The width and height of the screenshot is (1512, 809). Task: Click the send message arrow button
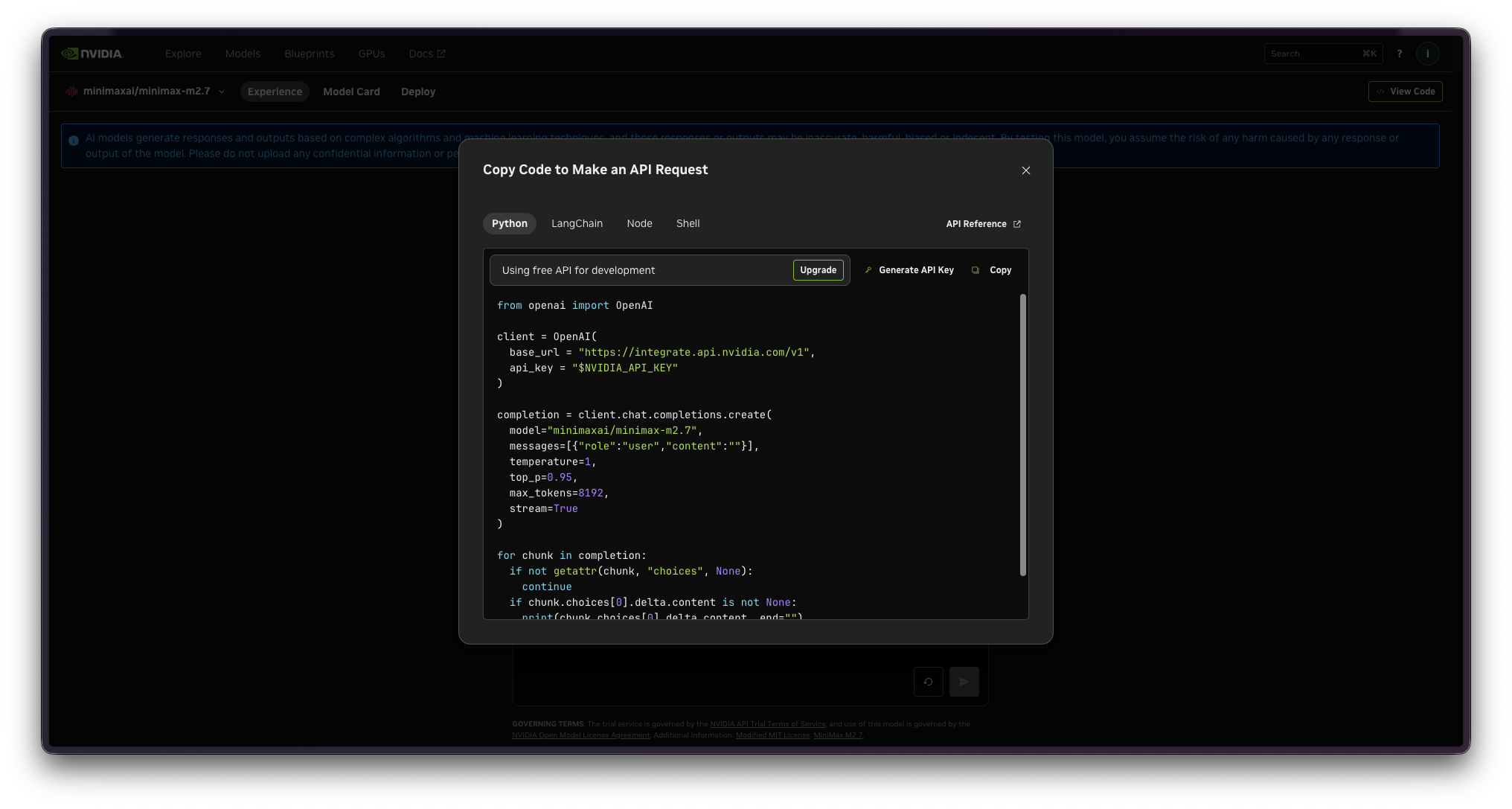(x=964, y=682)
